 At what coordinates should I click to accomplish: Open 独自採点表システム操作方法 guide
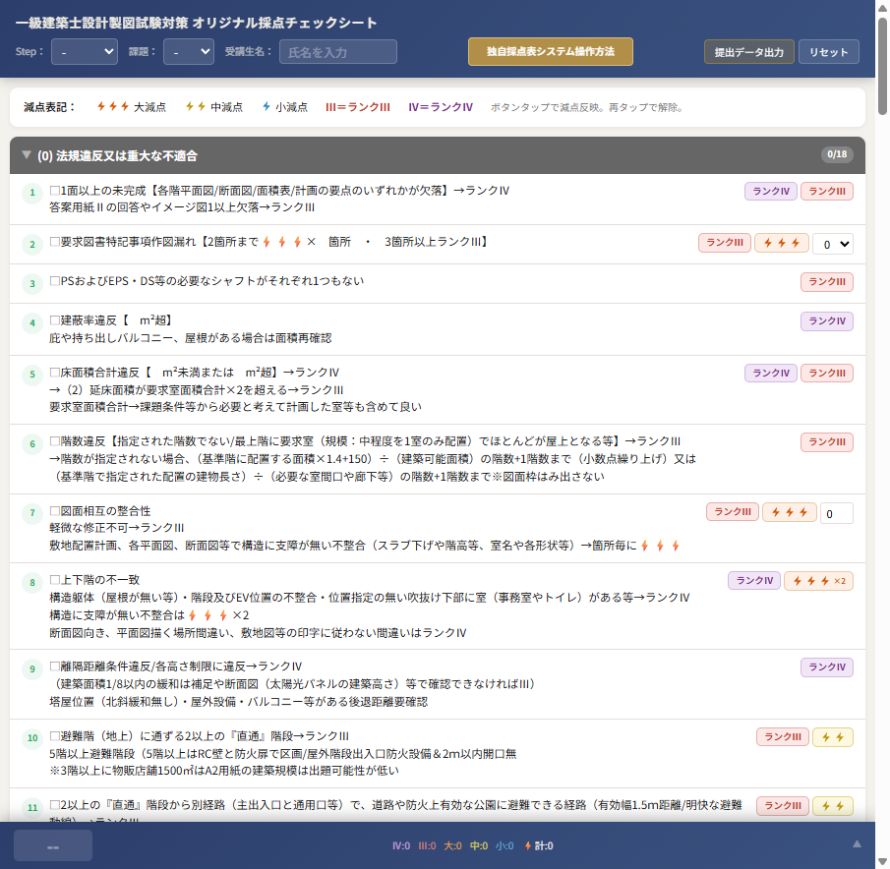(x=550, y=52)
